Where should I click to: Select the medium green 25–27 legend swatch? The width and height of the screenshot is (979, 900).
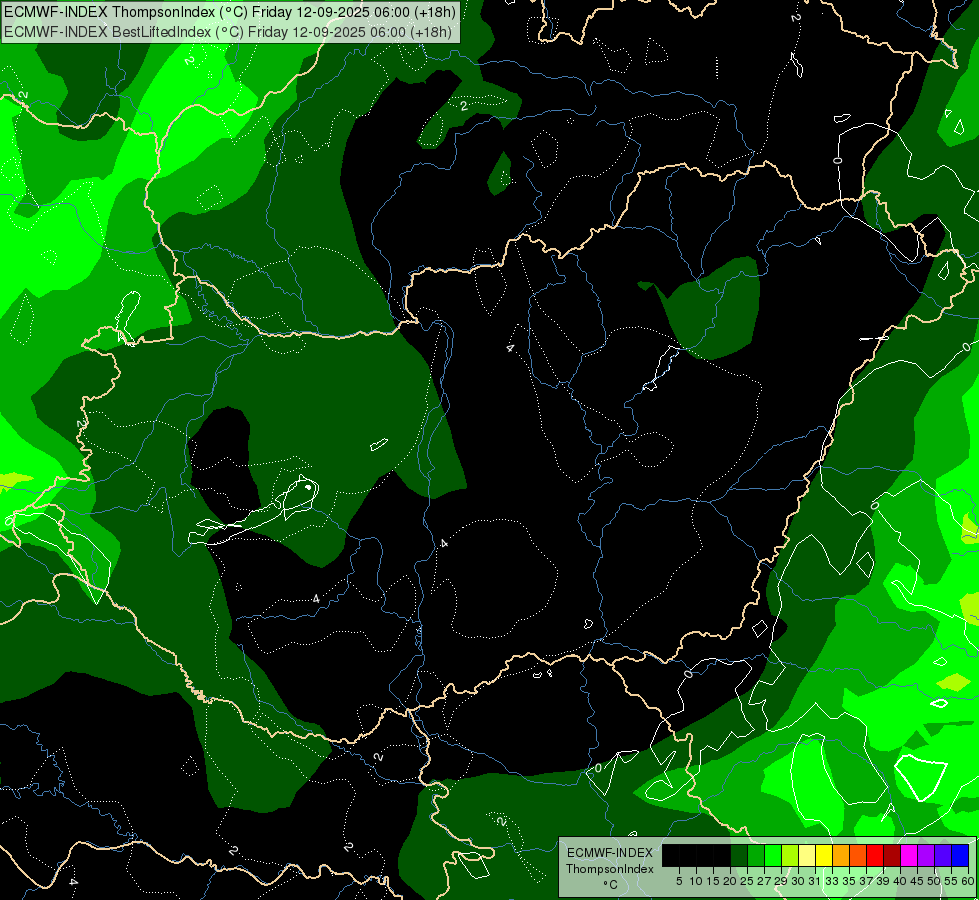coord(756,855)
